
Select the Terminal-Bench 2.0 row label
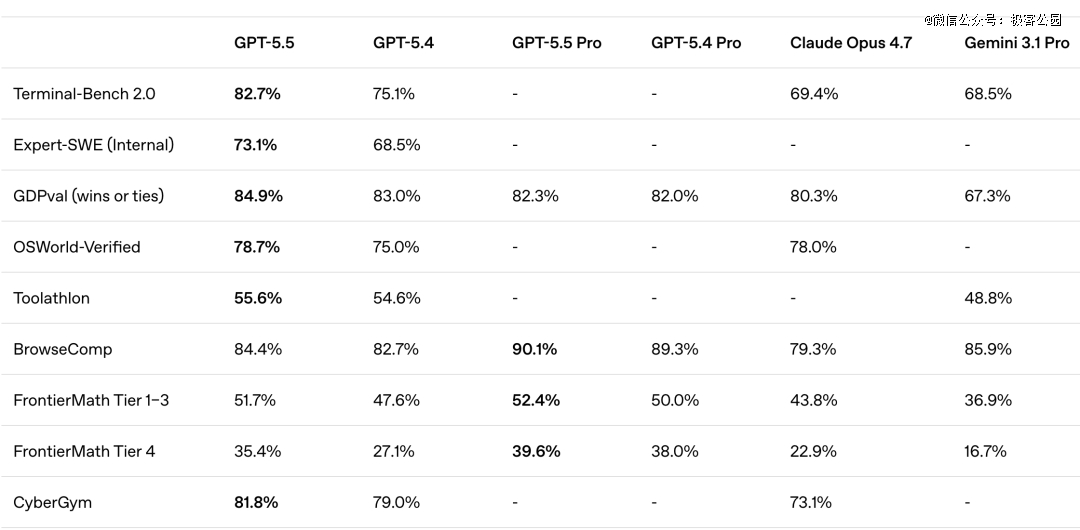[84, 94]
